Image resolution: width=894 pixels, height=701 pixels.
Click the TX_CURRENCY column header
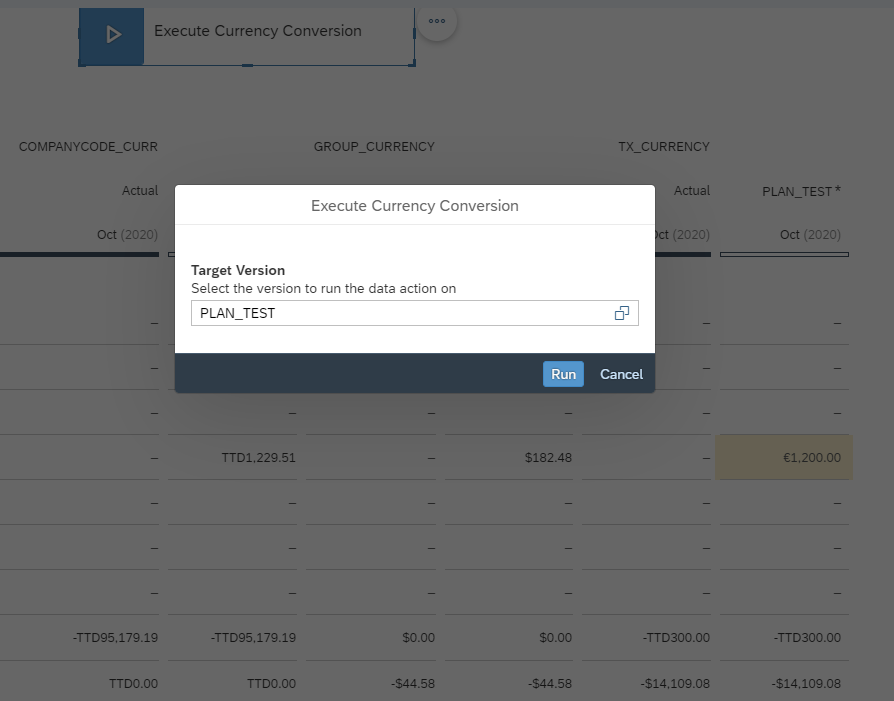pyautogui.click(x=664, y=147)
